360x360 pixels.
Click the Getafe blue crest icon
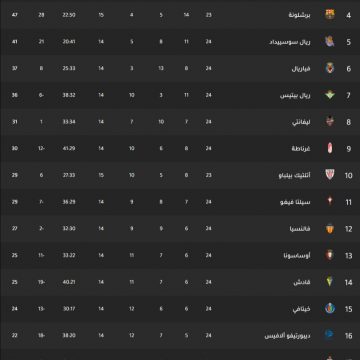click(330, 308)
